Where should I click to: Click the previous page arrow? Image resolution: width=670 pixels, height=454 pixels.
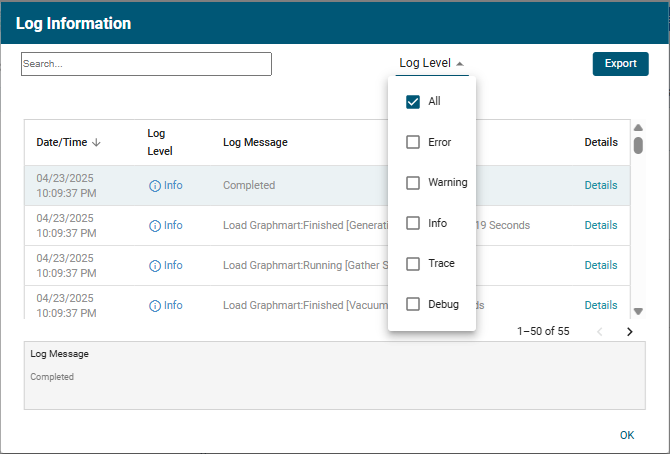600,332
